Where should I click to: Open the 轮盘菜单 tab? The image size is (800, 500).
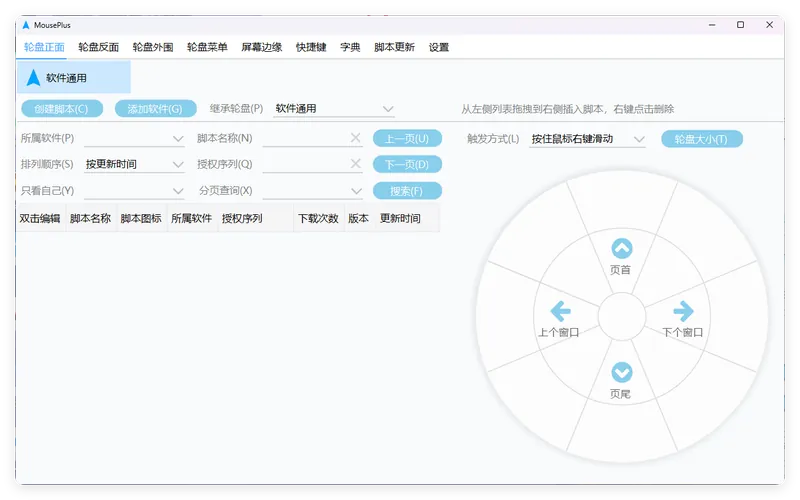pyautogui.click(x=207, y=47)
